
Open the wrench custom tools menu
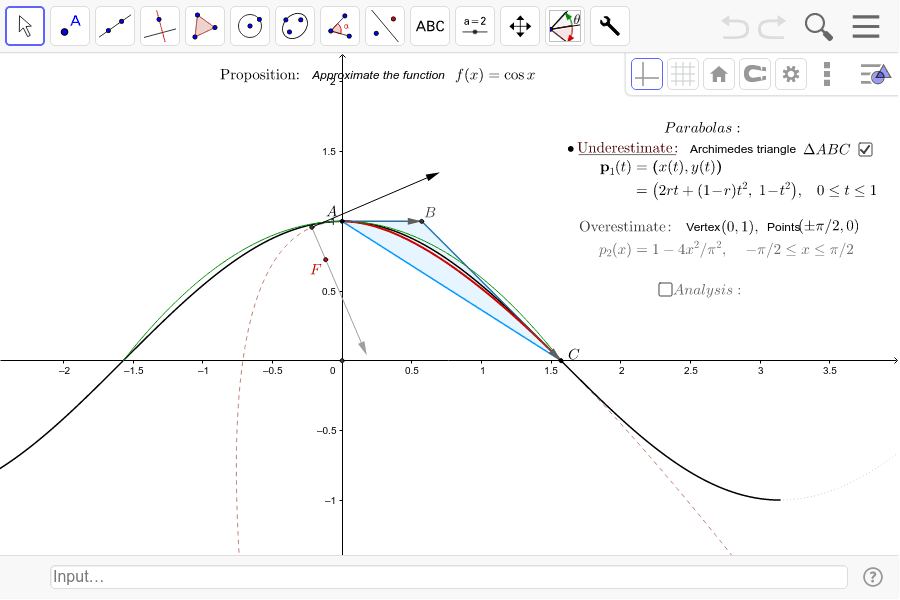pyautogui.click(x=610, y=26)
